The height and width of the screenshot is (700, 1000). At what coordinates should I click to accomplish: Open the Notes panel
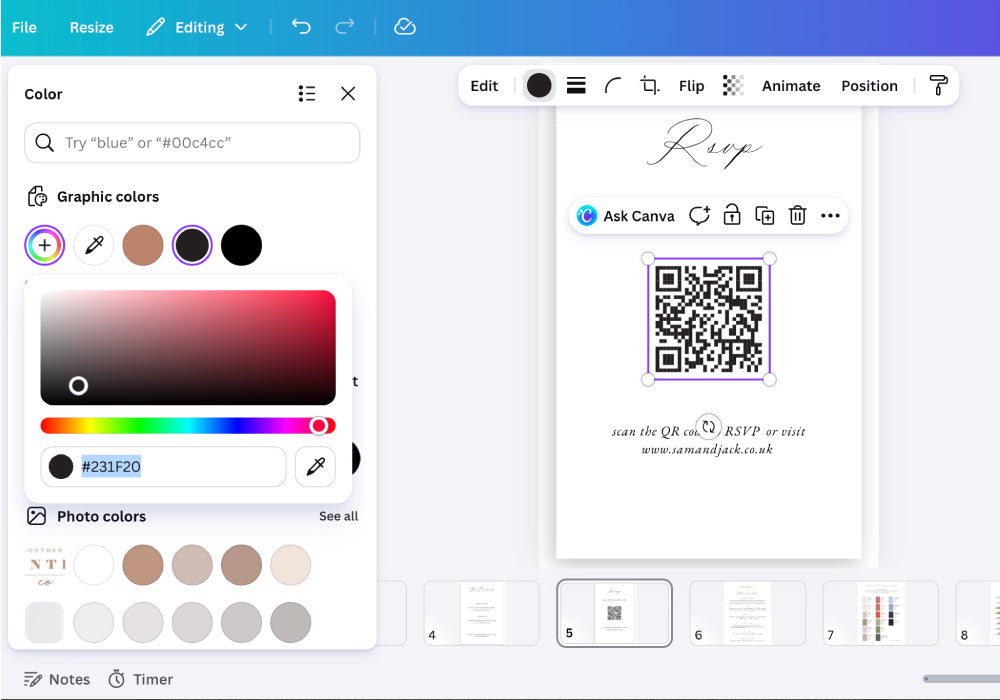click(x=57, y=679)
